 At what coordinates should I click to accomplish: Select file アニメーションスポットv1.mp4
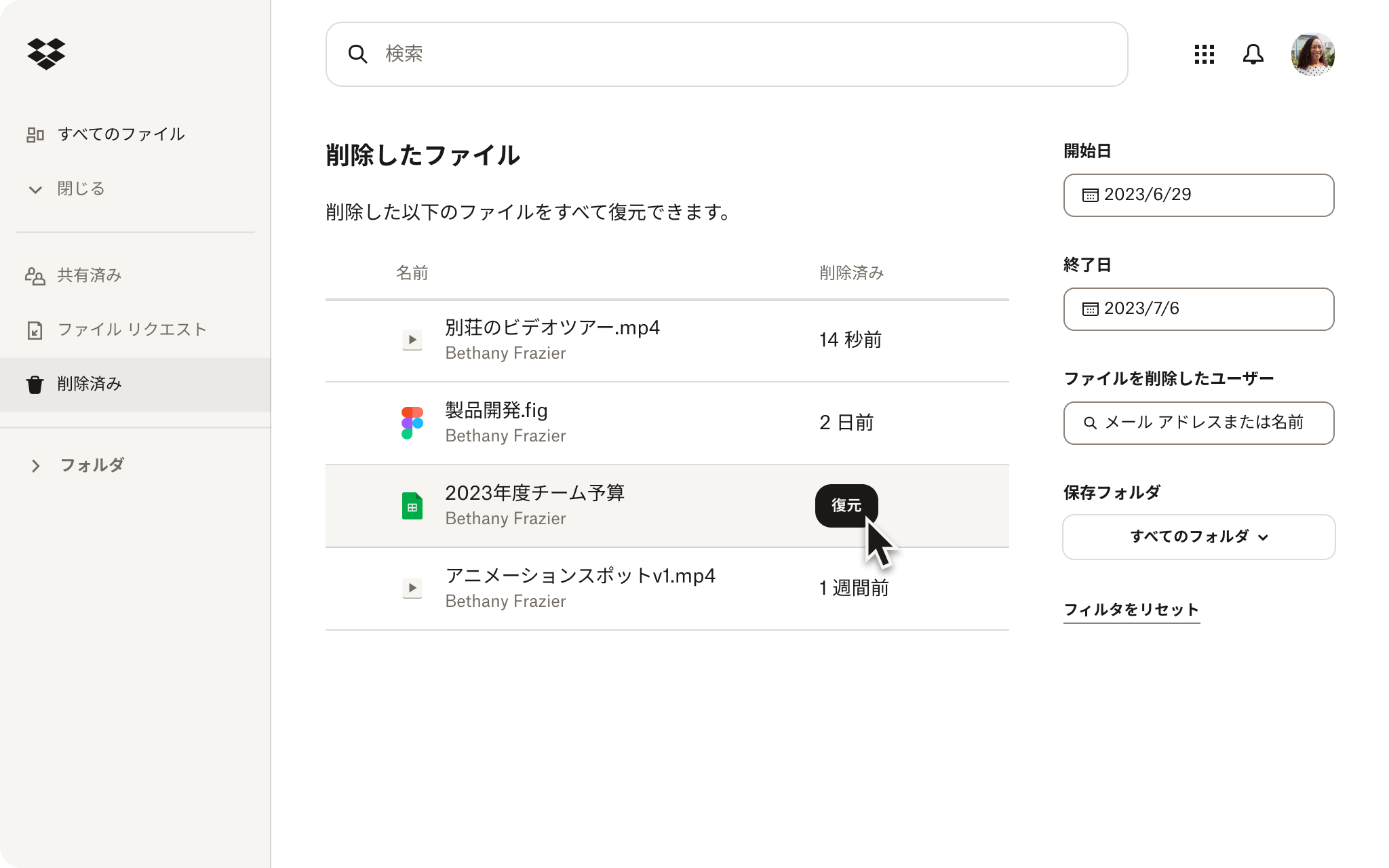[x=580, y=576]
